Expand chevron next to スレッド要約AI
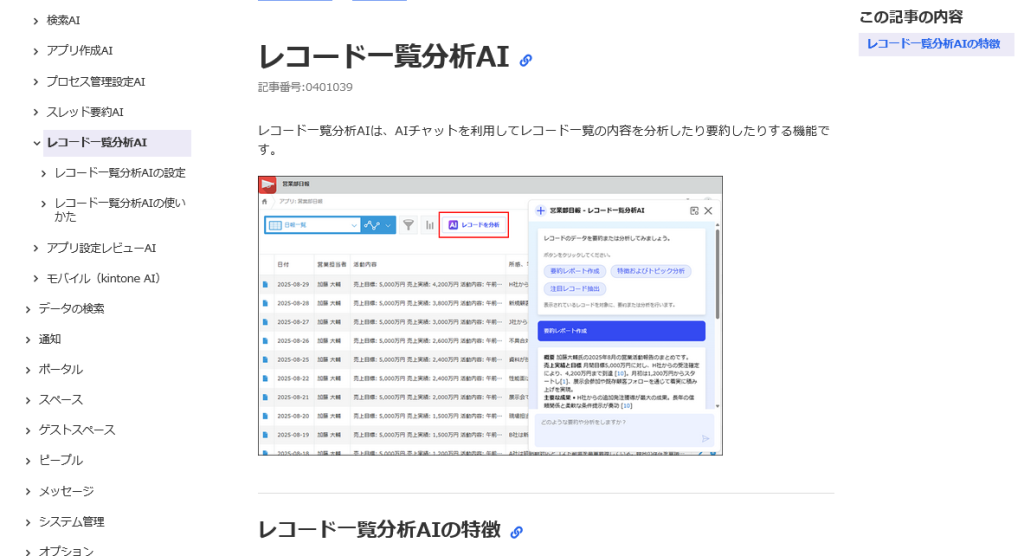Screen dimensions: 1024x556 click(37, 112)
